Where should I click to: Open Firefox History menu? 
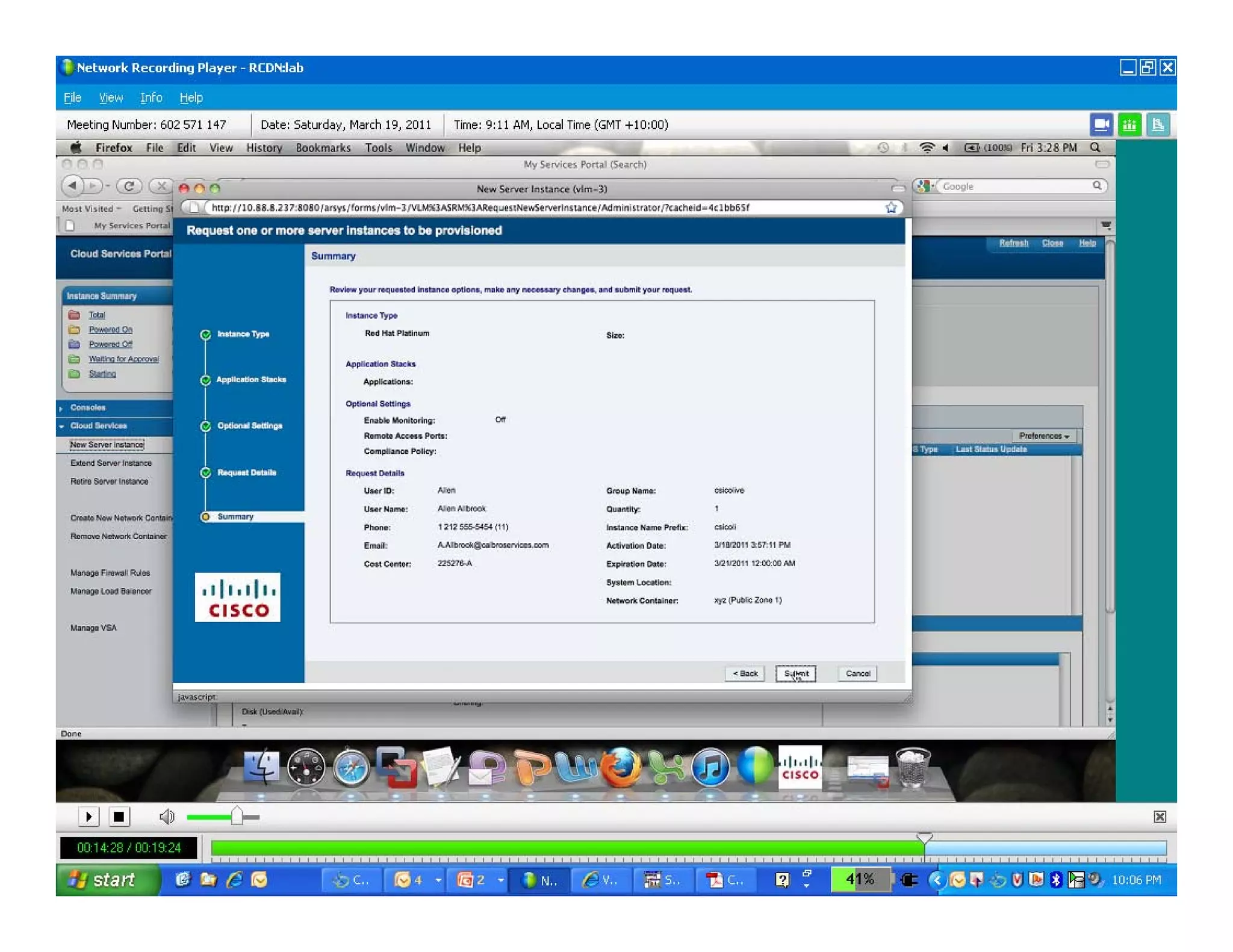click(264, 148)
